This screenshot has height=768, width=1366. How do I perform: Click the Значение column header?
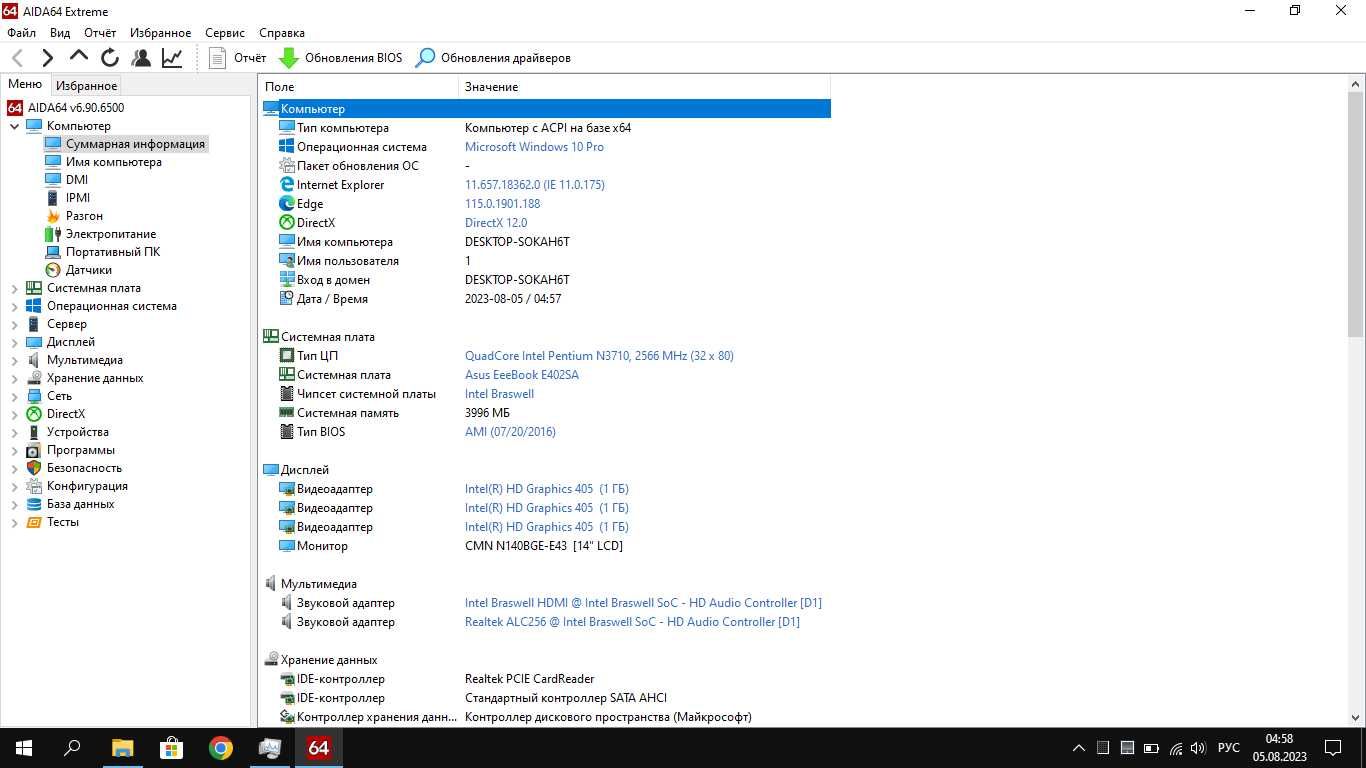pyautogui.click(x=645, y=87)
